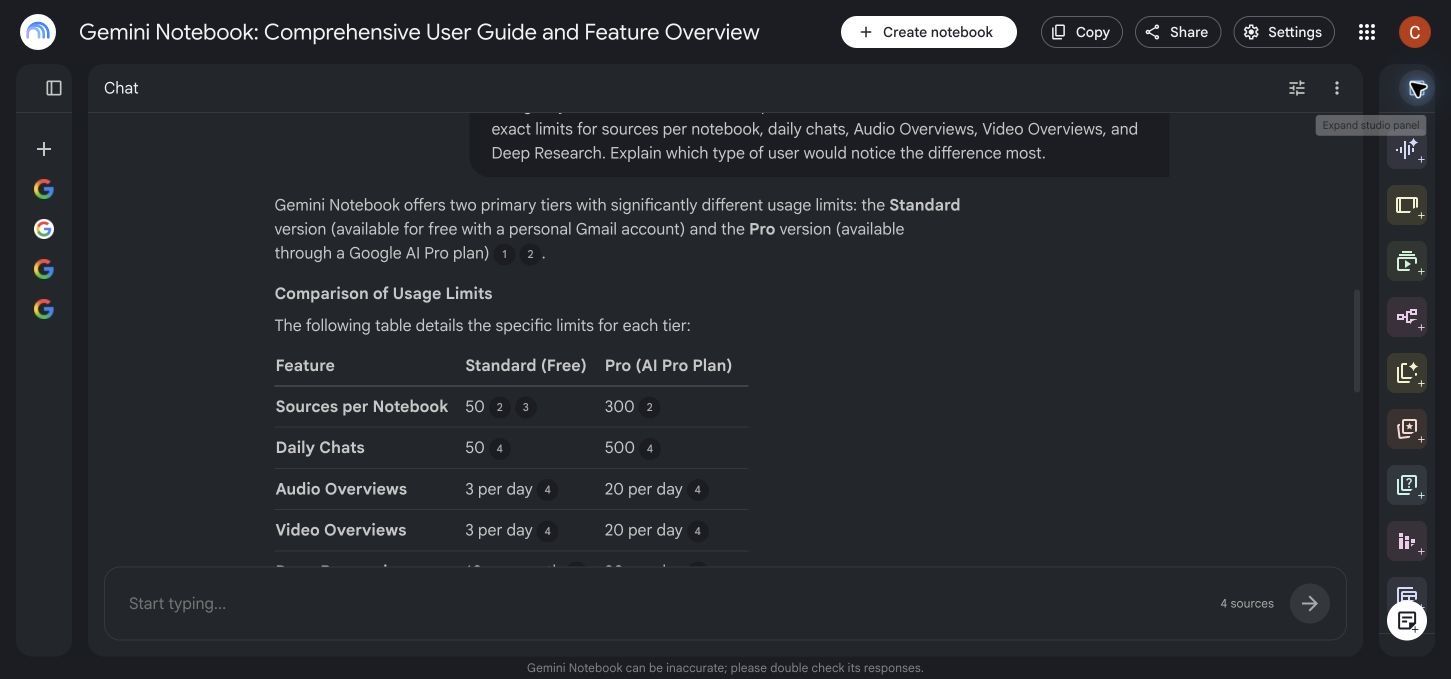Open citation 1 after Google AI Pro plan
The width and height of the screenshot is (1451, 679).
[x=505, y=254]
